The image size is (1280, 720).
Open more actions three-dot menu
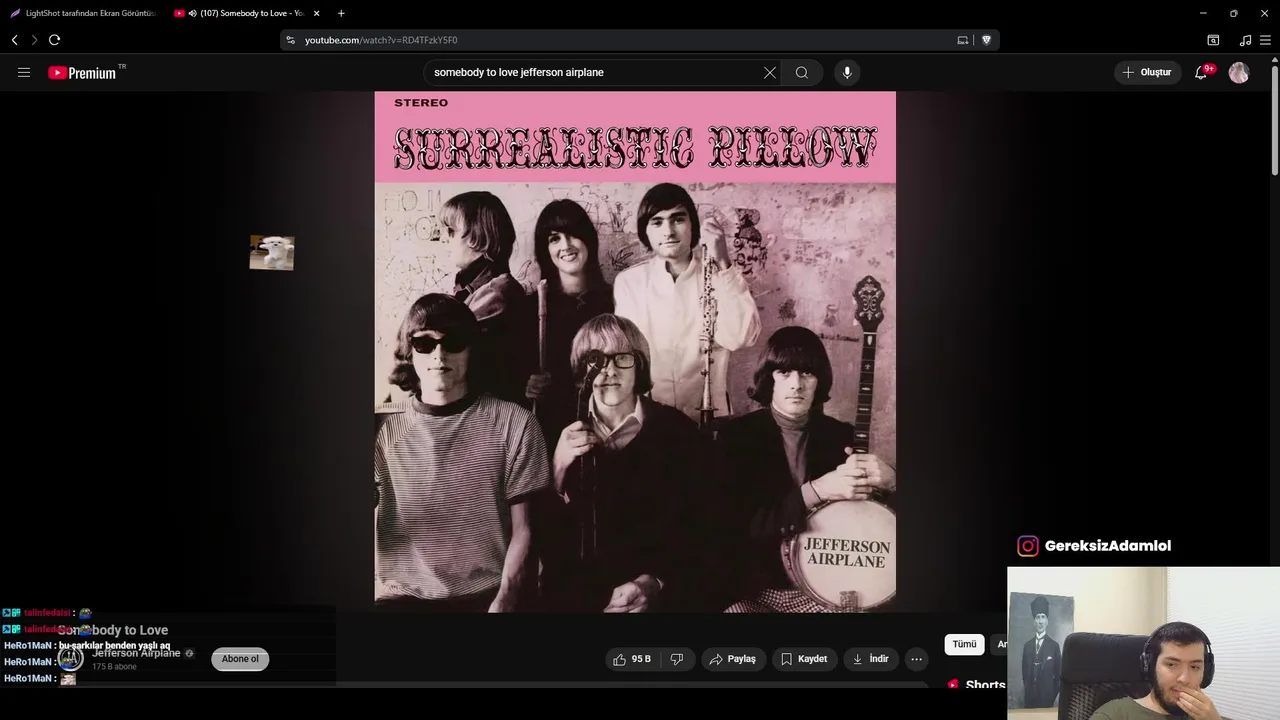(x=916, y=659)
